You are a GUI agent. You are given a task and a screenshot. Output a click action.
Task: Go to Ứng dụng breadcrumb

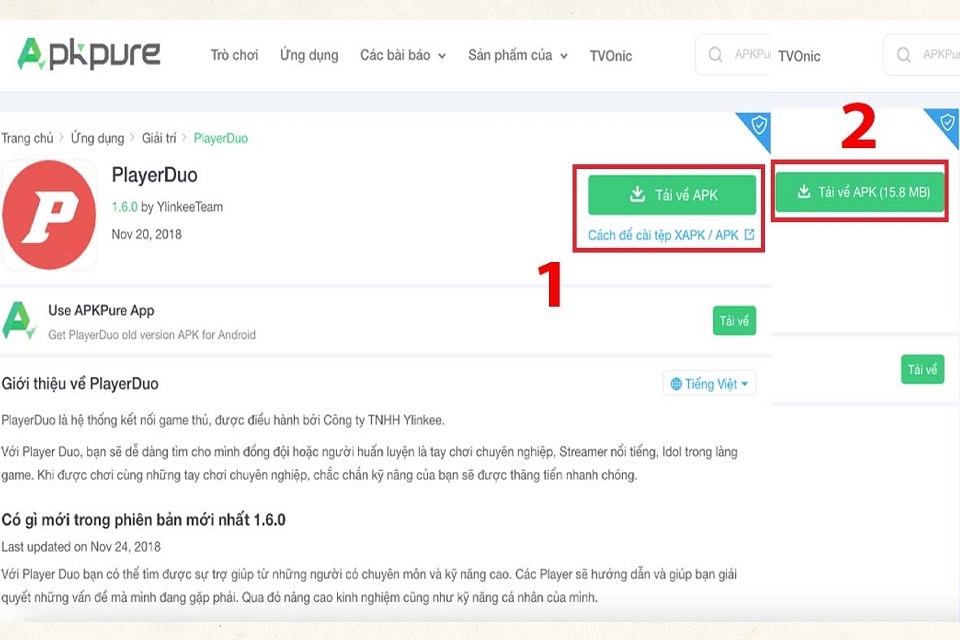tap(97, 138)
